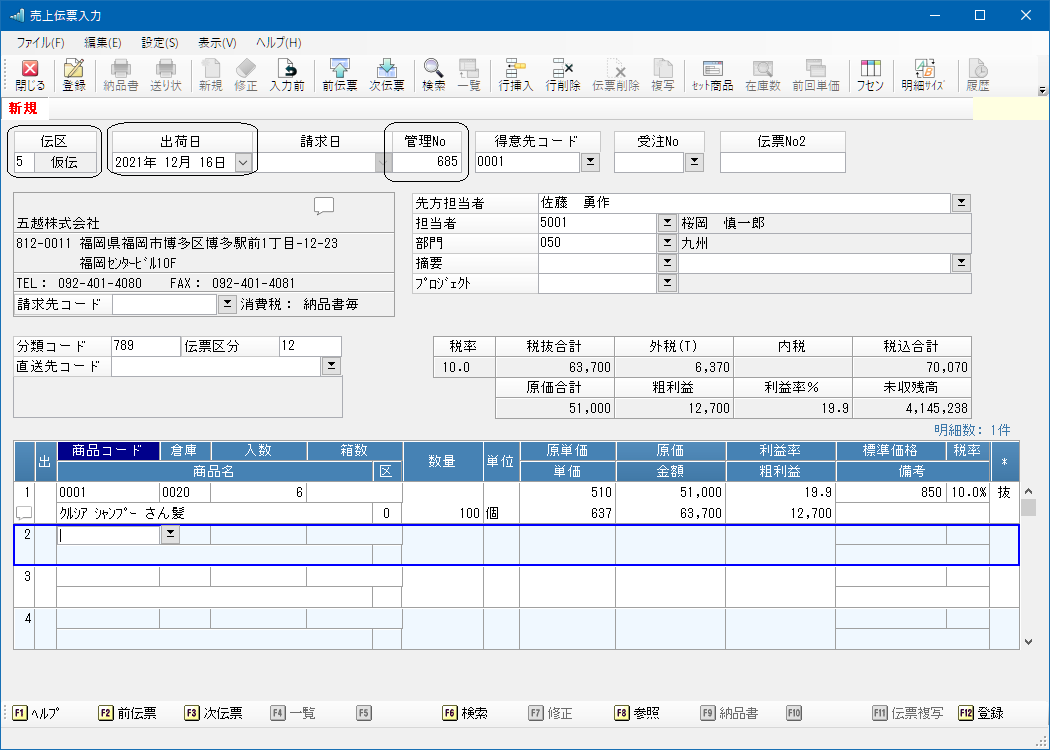Open the 部門 code dropdown
The width and height of the screenshot is (1050, 750).
(x=667, y=243)
